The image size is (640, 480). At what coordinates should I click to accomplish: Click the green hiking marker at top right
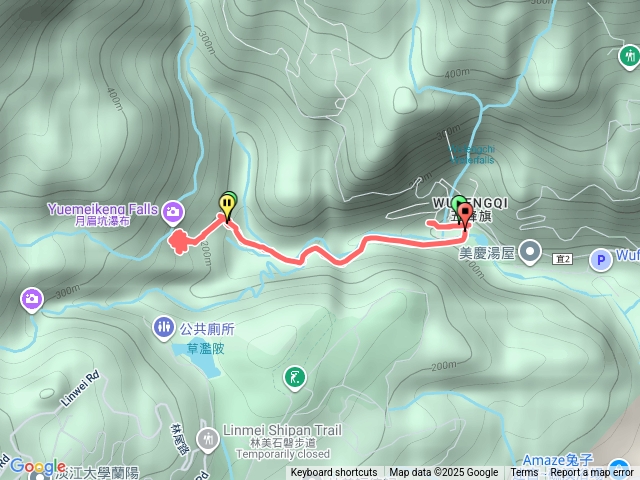[630, 56]
